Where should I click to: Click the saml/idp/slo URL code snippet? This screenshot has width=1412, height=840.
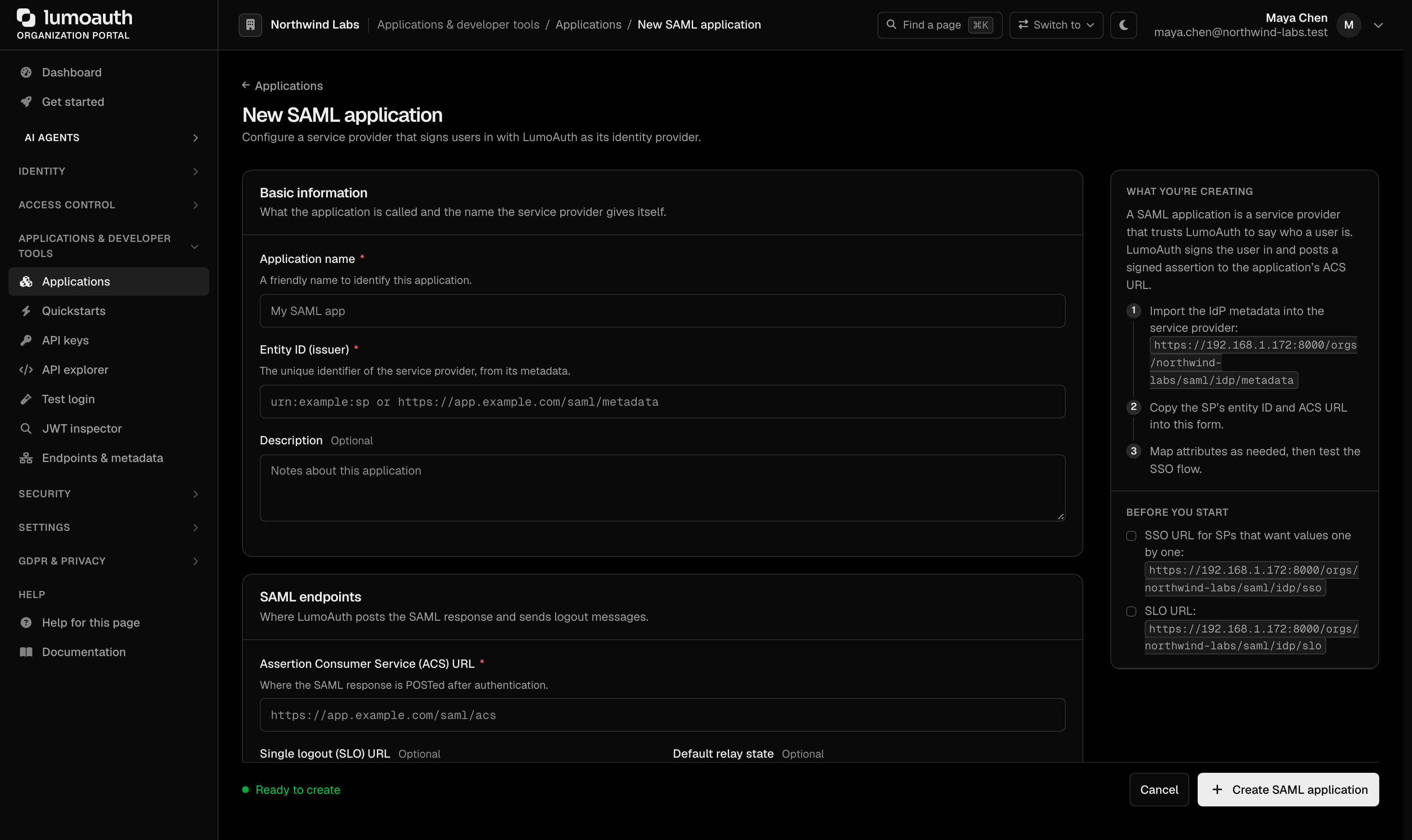pos(1251,638)
